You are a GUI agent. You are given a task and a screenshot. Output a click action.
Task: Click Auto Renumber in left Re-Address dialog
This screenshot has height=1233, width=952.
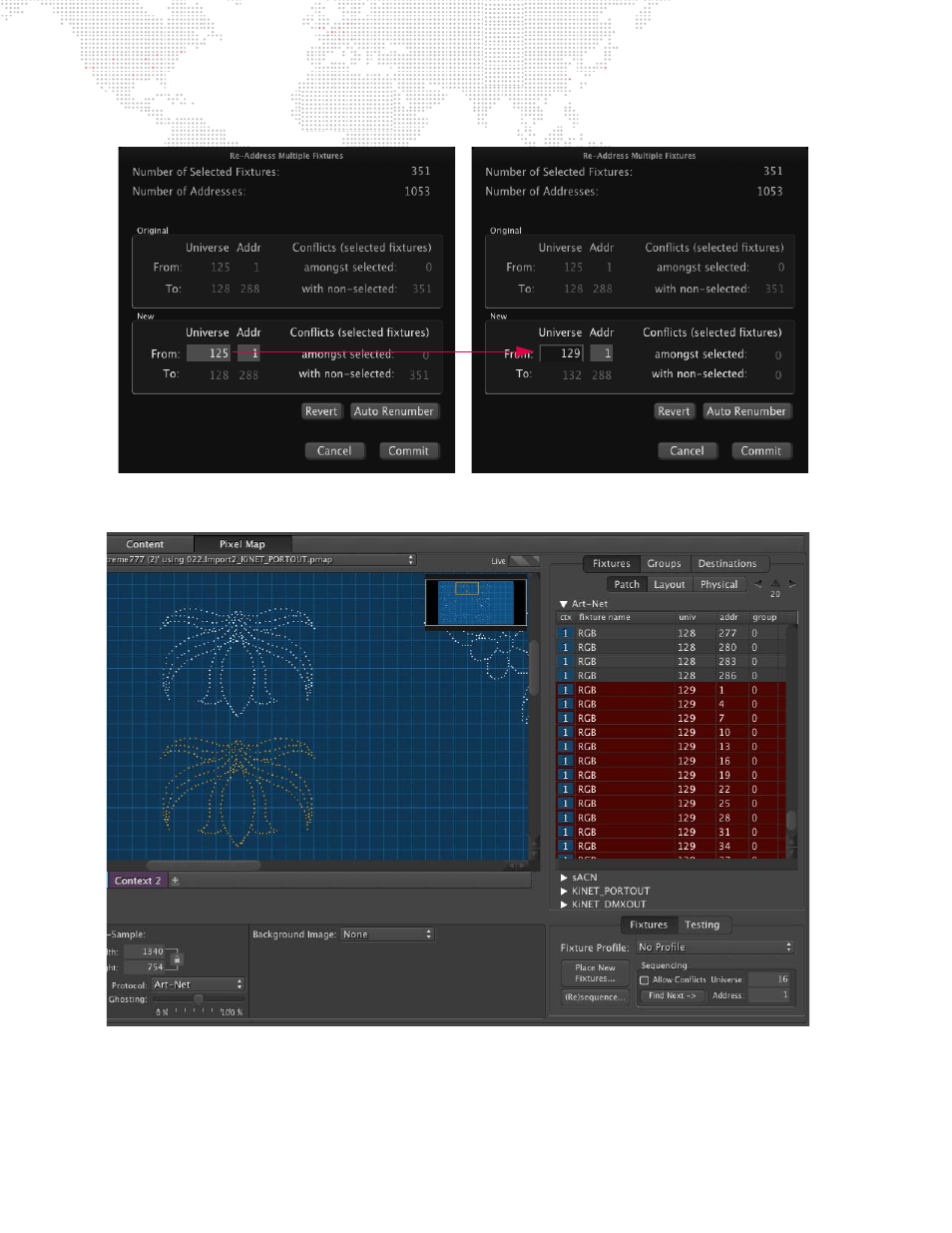click(394, 411)
